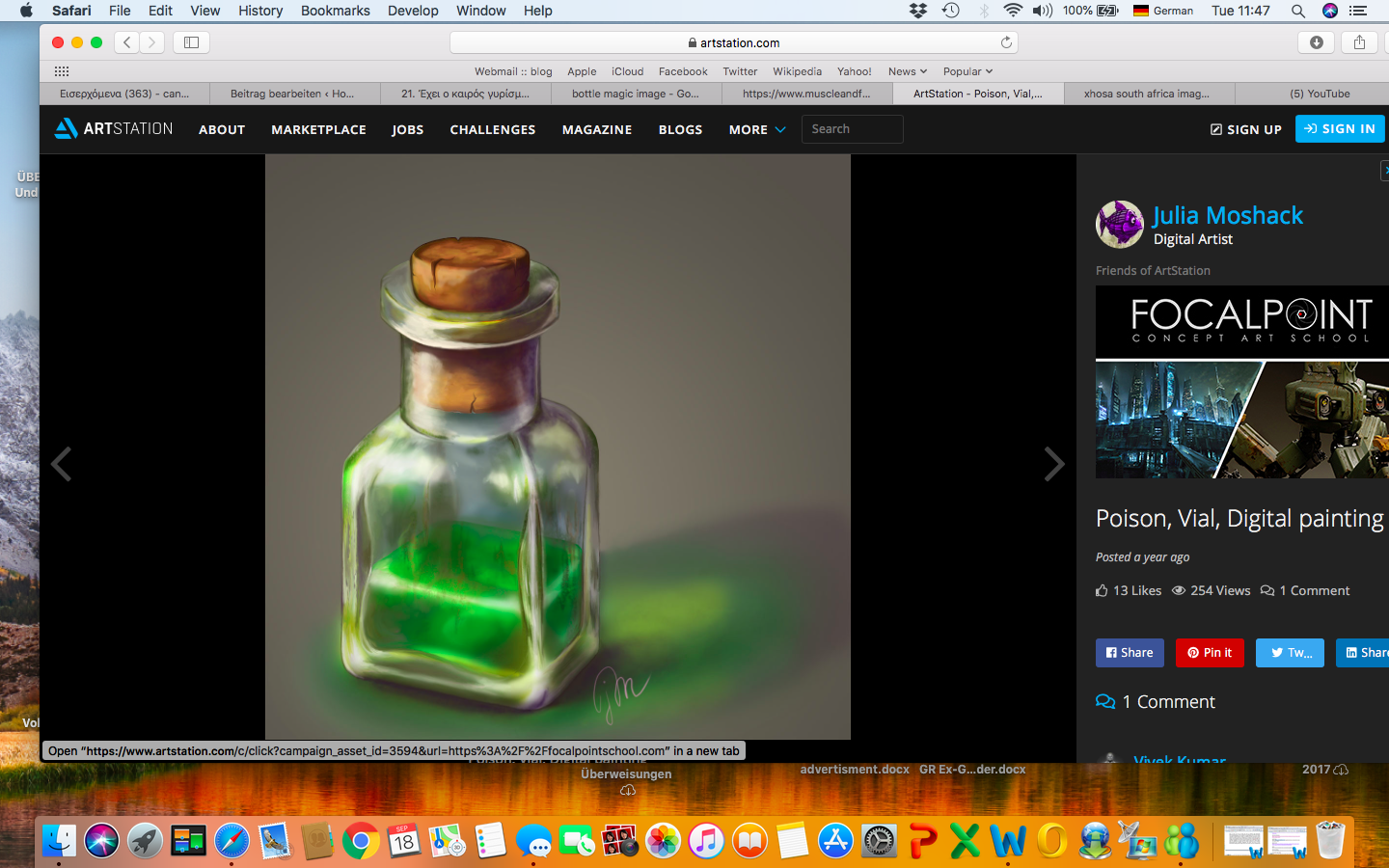This screenshot has height=868, width=1389.
Task: Open the Bookmarks menu
Action: pyautogui.click(x=335, y=11)
